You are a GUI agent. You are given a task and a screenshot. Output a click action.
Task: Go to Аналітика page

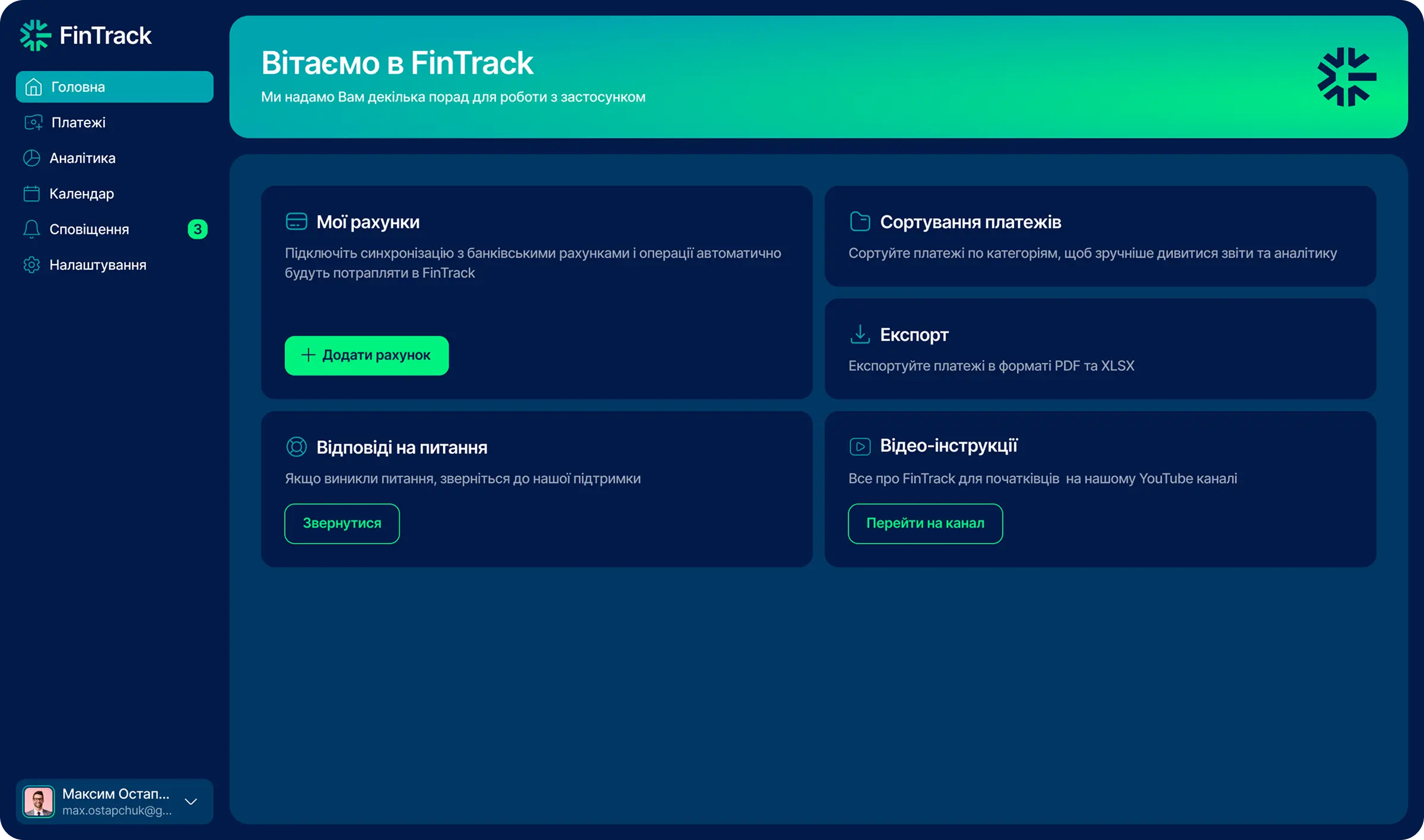[x=115, y=158]
